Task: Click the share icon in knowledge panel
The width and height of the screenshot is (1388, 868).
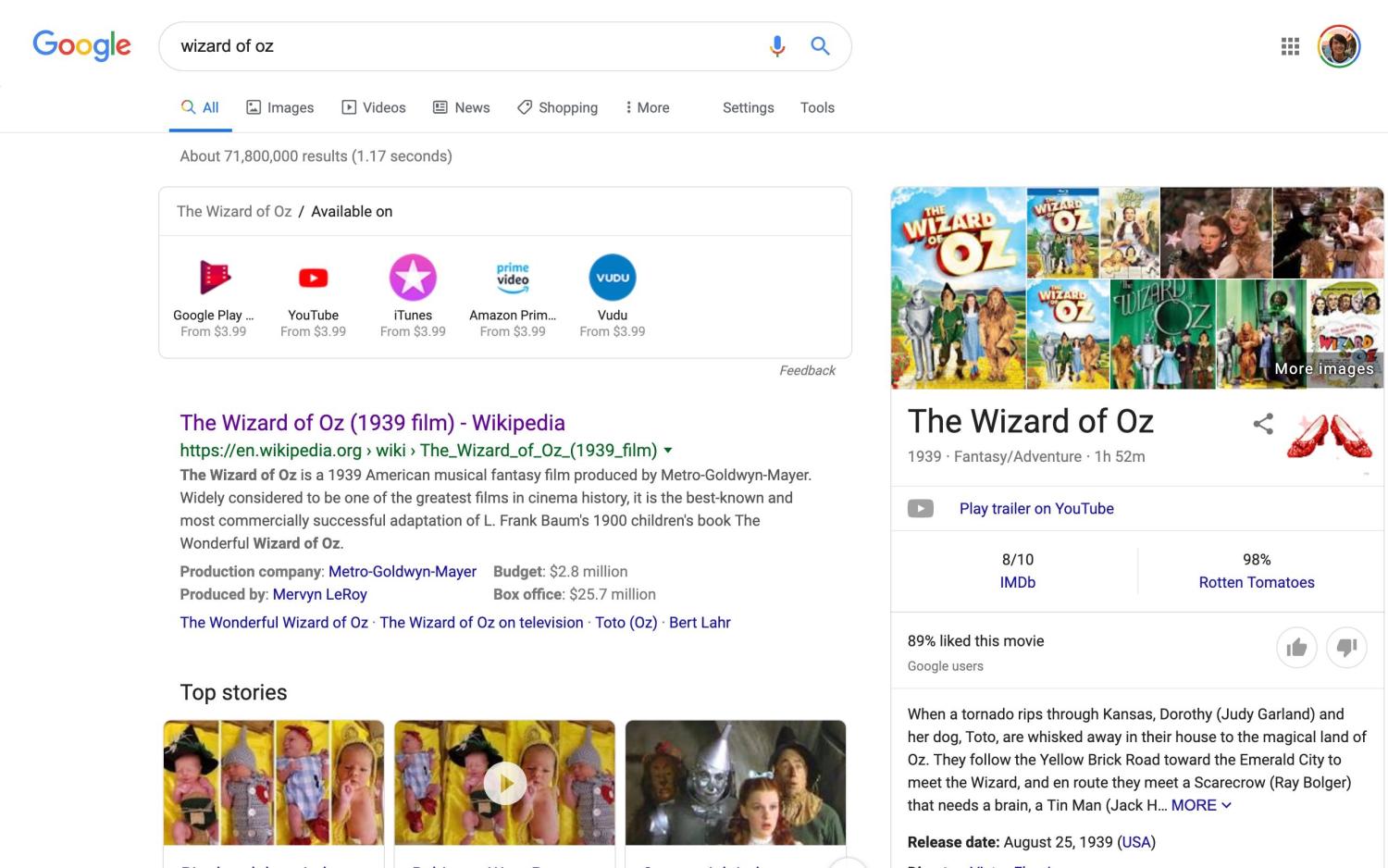Action: [x=1263, y=424]
